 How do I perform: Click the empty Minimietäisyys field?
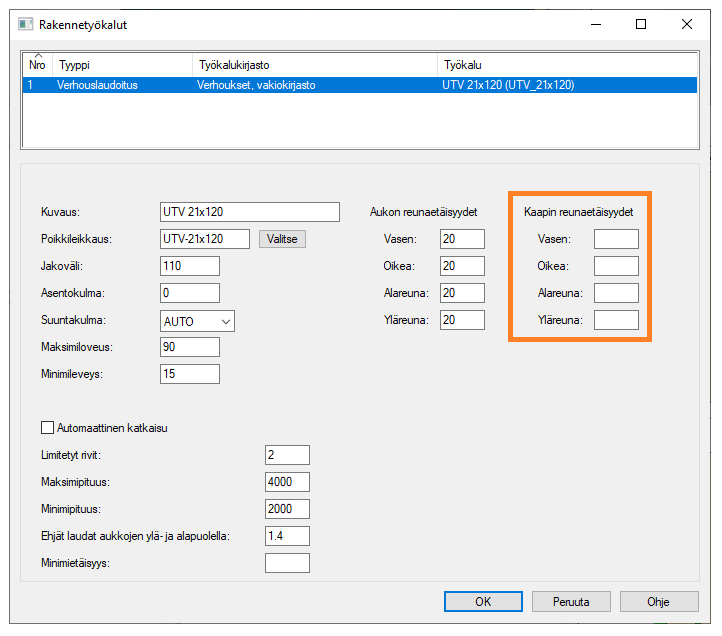pyautogui.click(x=287, y=563)
